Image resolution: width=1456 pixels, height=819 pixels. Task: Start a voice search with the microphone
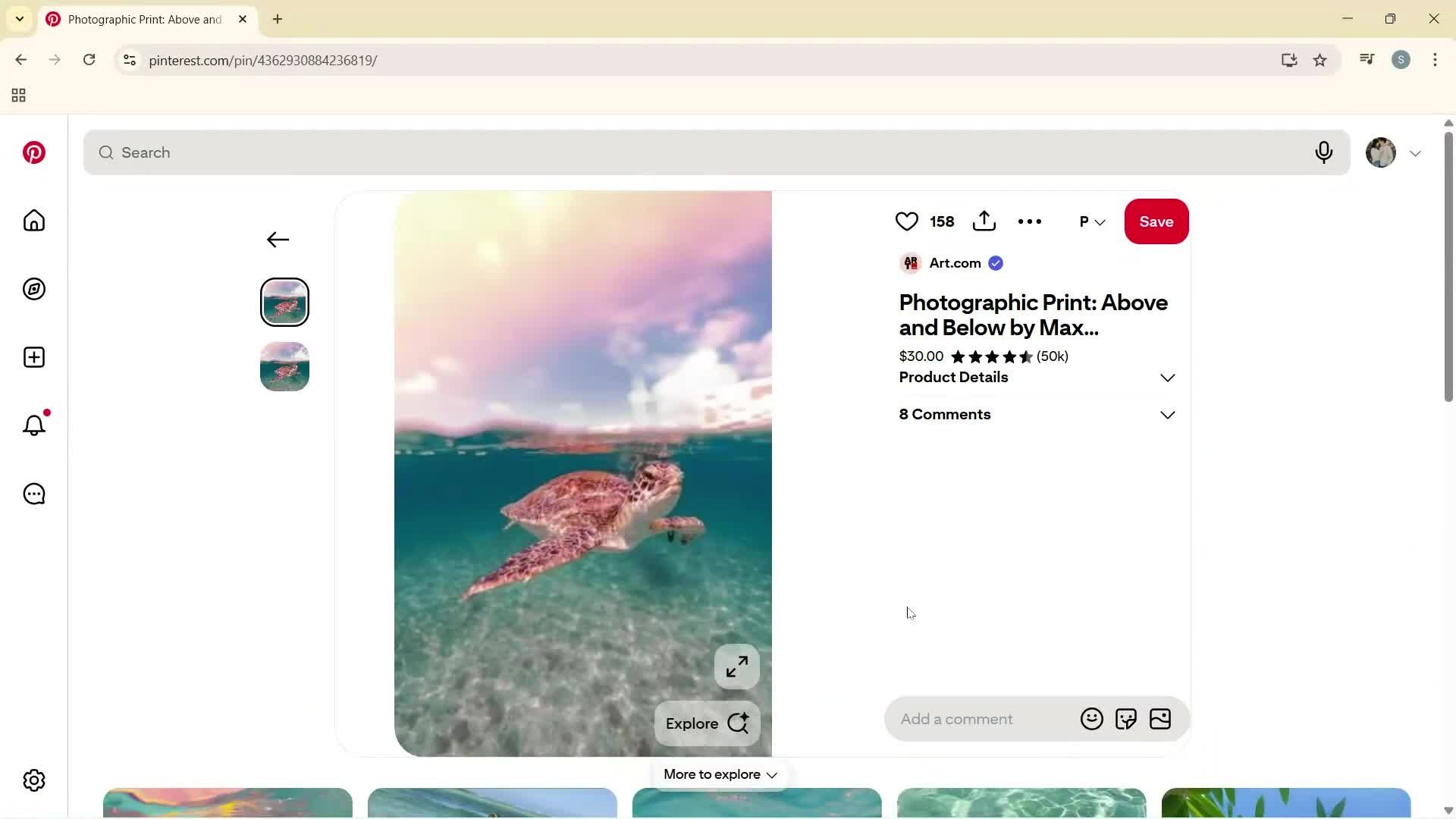[x=1323, y=152]
